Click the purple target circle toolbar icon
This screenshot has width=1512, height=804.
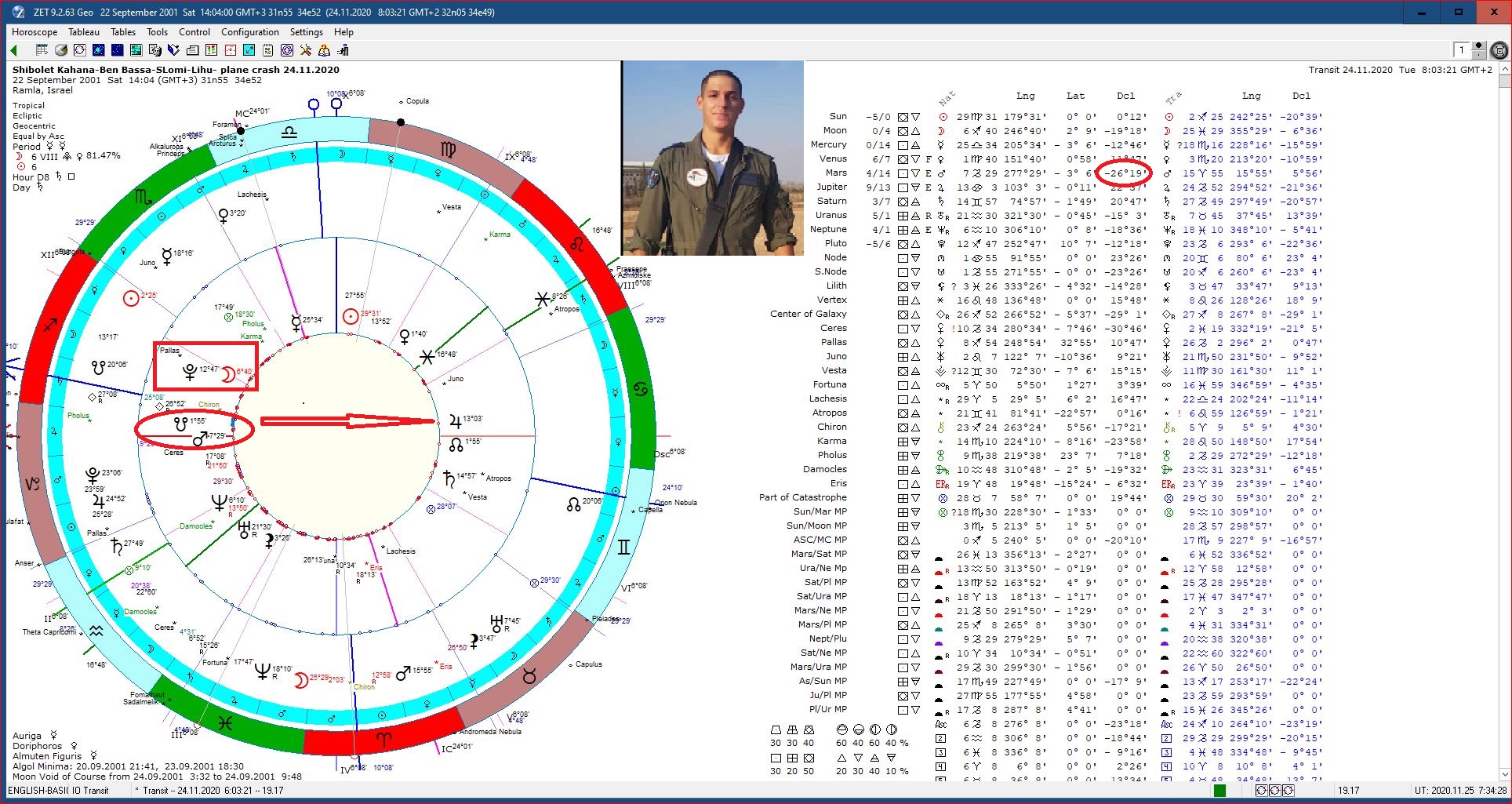point(287,50)
